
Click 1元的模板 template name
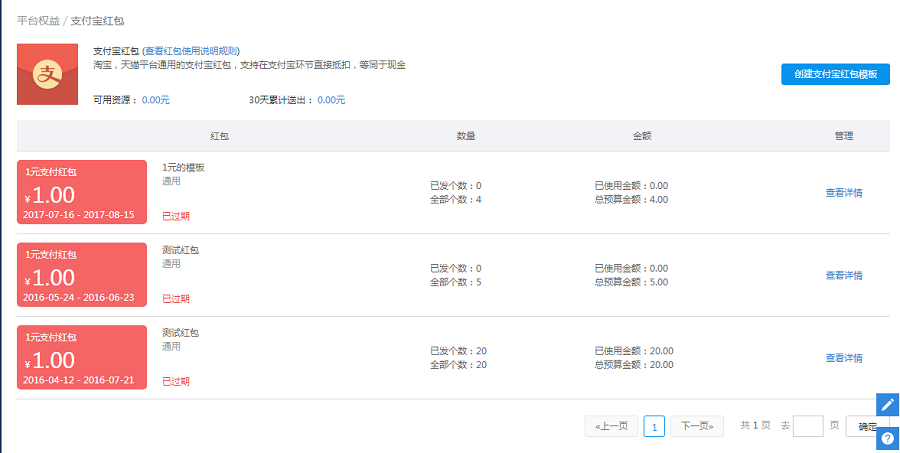(184, 168)
